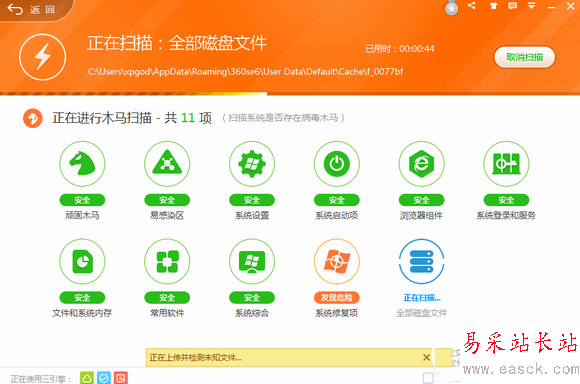
Task: Select the 常用软件 apps icon
Action: pos(167,262)
